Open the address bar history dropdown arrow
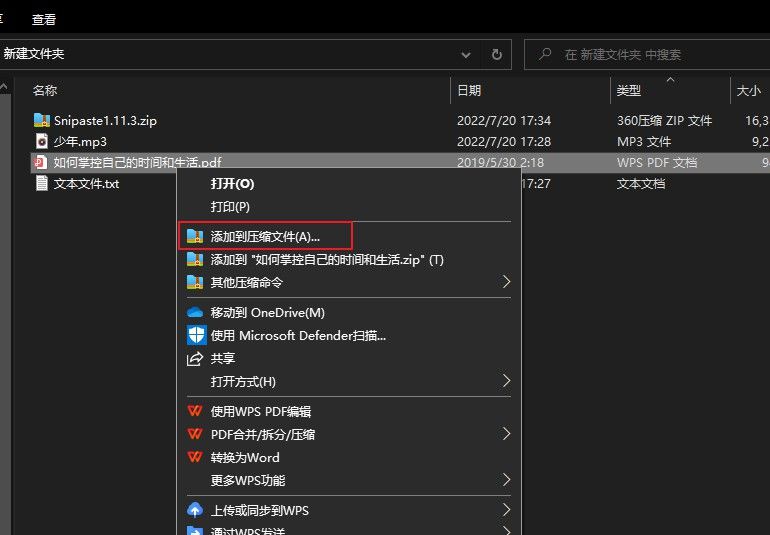This screenshot has width=770, height=535. (x=466, y=55)
